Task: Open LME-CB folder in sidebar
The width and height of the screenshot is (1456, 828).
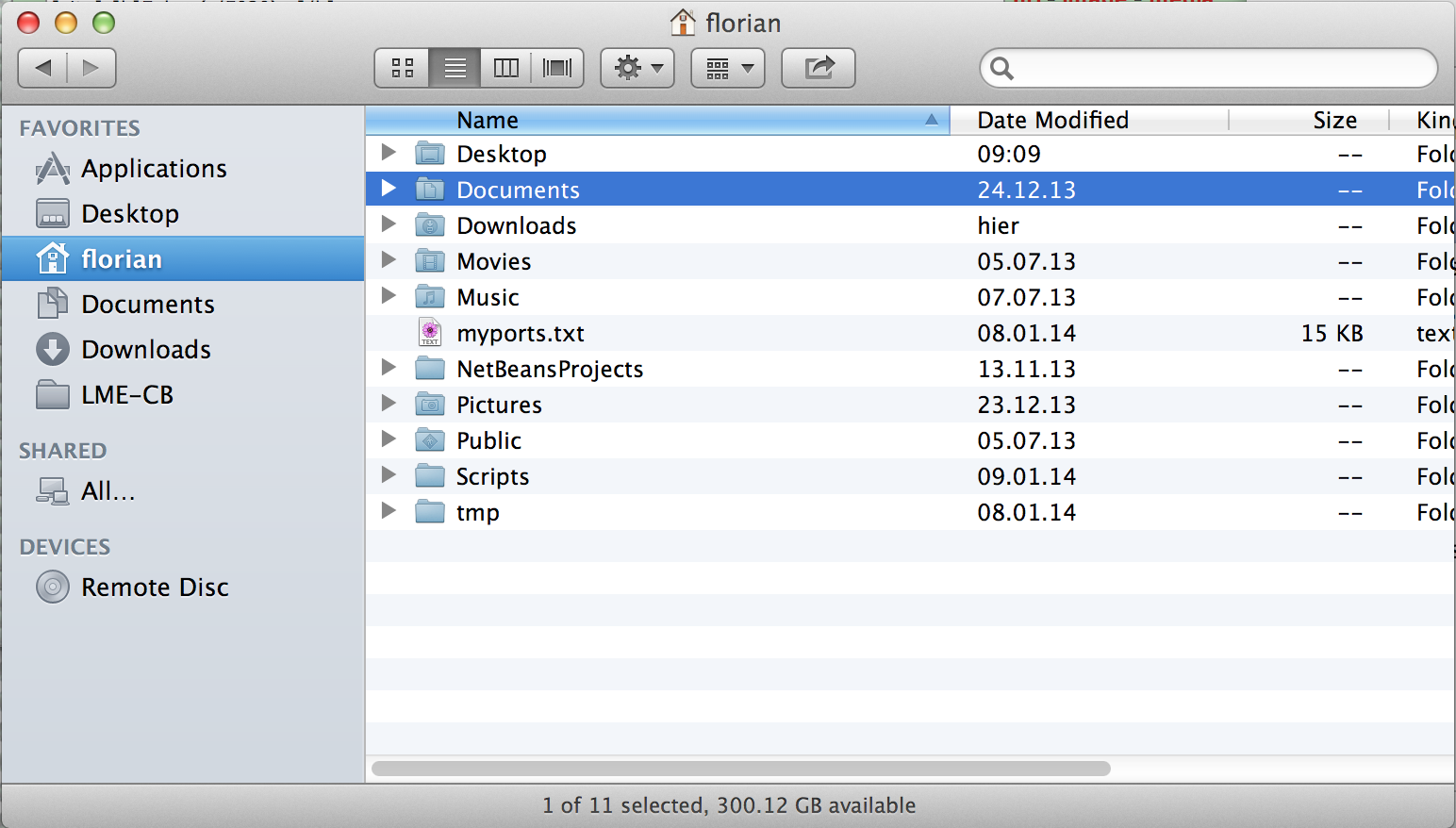Action: pos(127,395)
